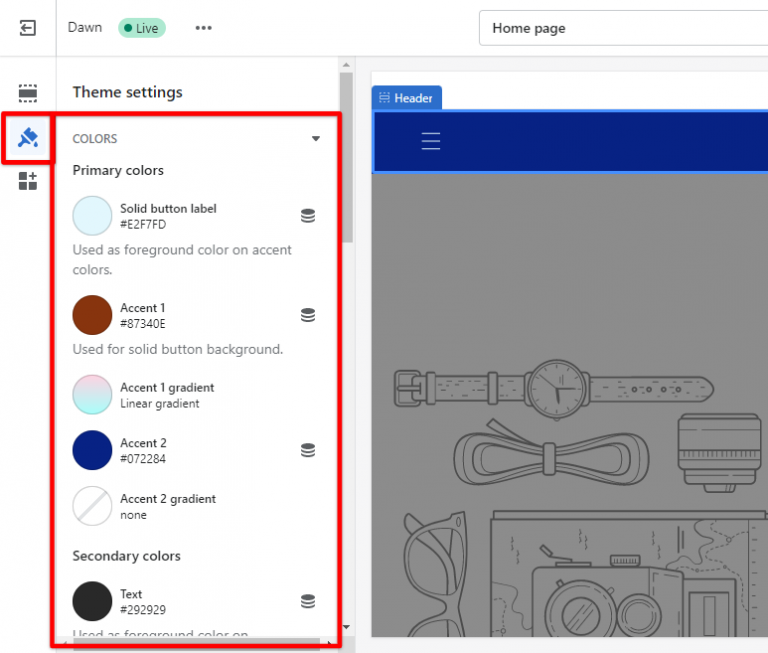Open Theme settings paintbrush icon
The image size is (768, 653).
coord(27,138)
